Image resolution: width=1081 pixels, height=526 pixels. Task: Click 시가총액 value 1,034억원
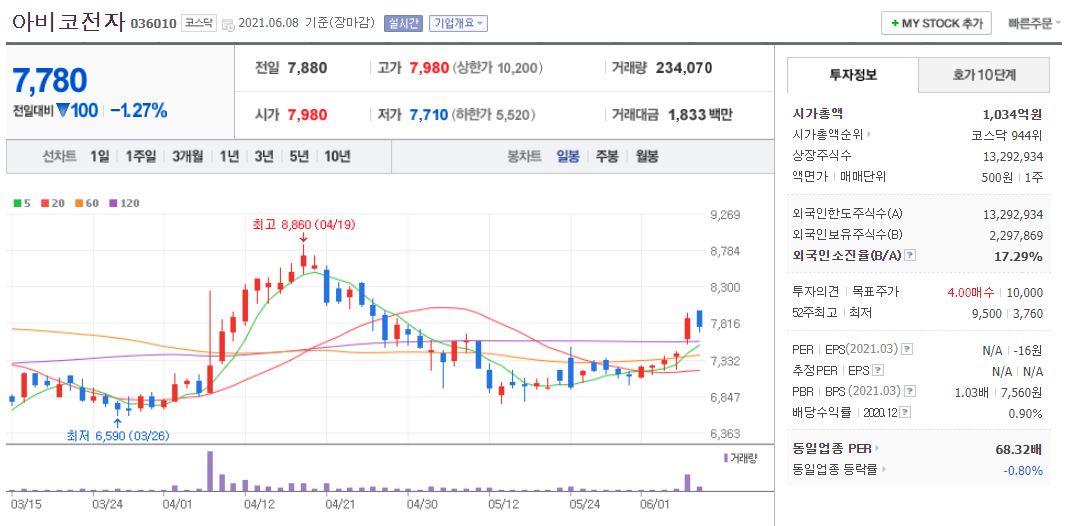(1012, 114)
